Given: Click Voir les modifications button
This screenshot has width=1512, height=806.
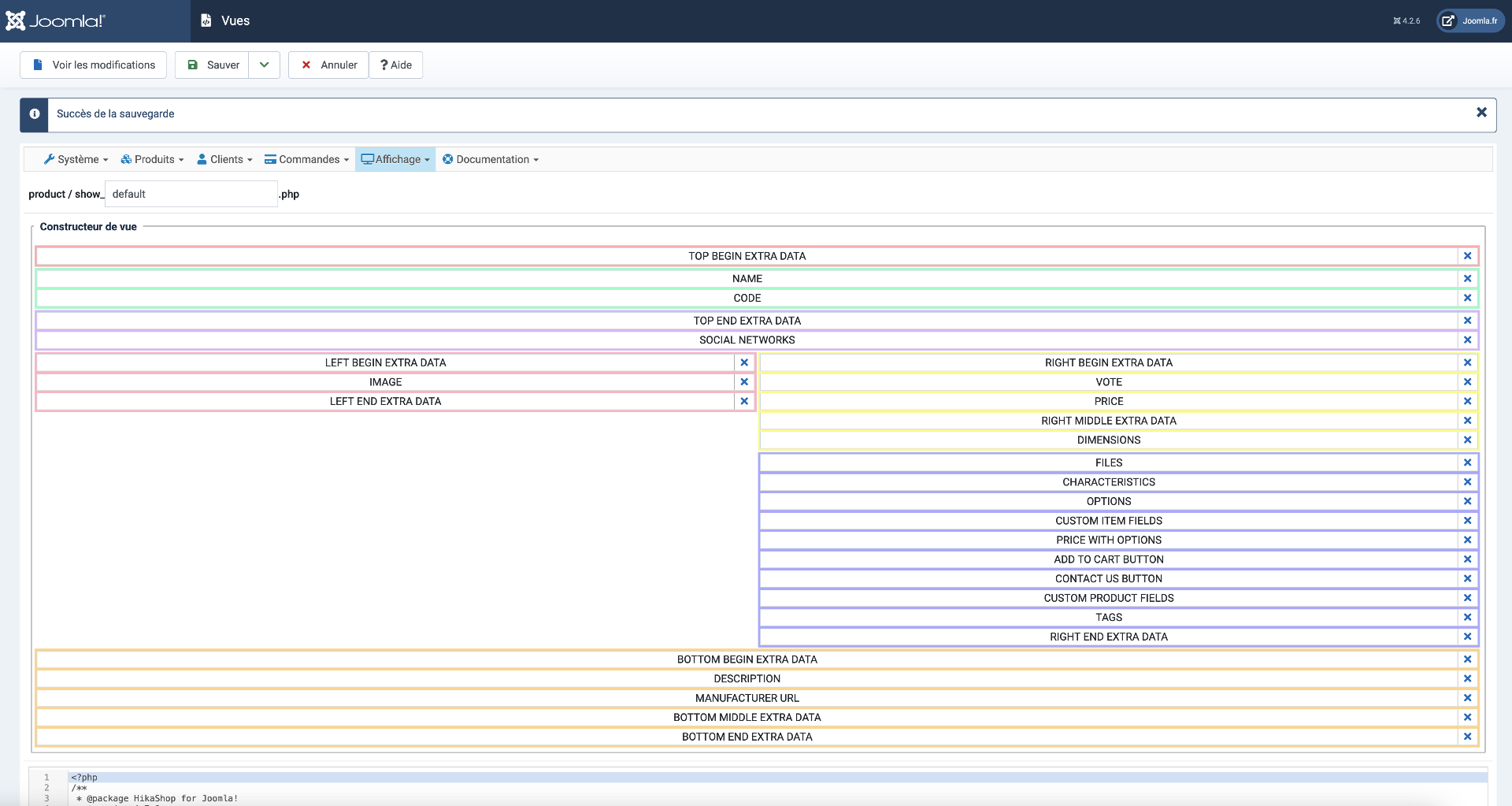Looking at the screenshot, I should click(94, 65).
